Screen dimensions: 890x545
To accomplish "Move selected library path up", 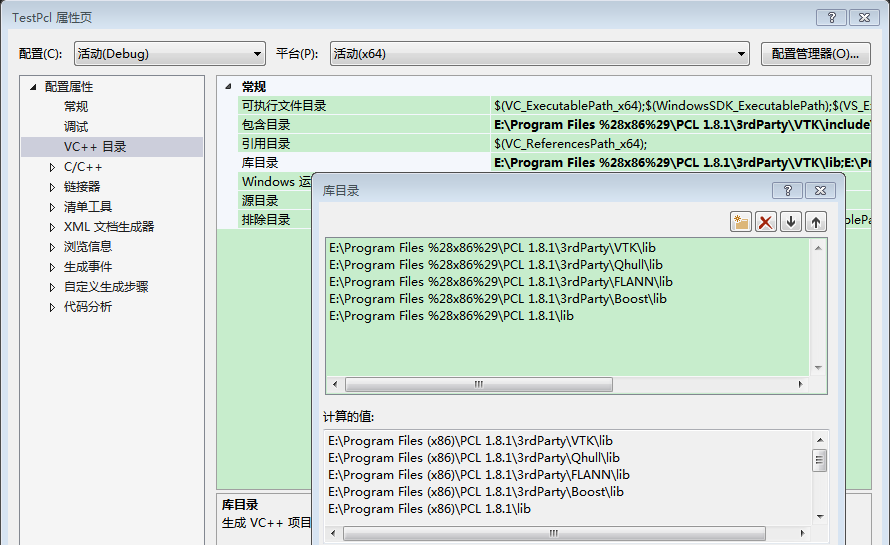I will (816, 221).
